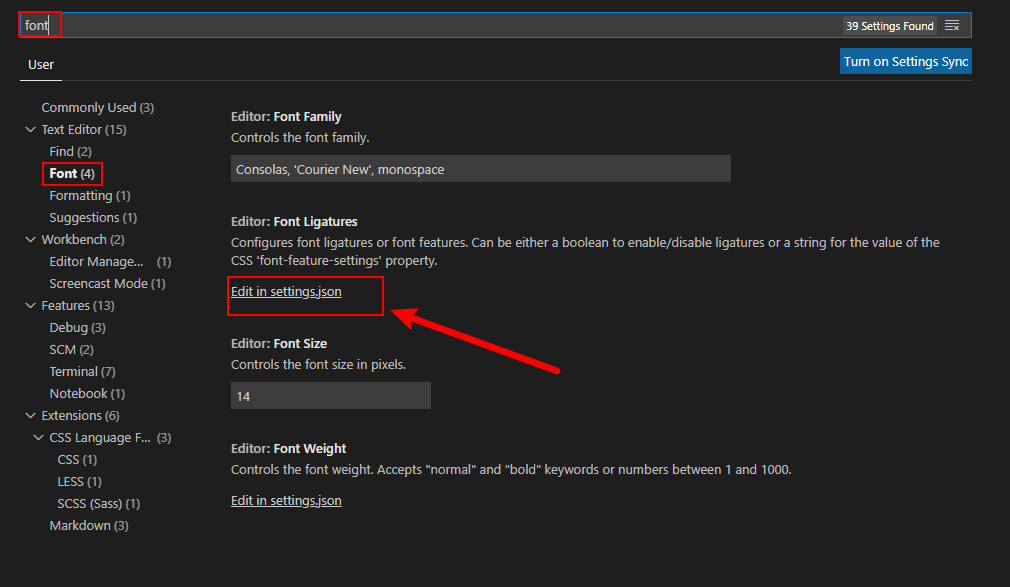Select CSS Language Features (3) item
This screenshot has width=1010, height=587.
coord(110,438)
